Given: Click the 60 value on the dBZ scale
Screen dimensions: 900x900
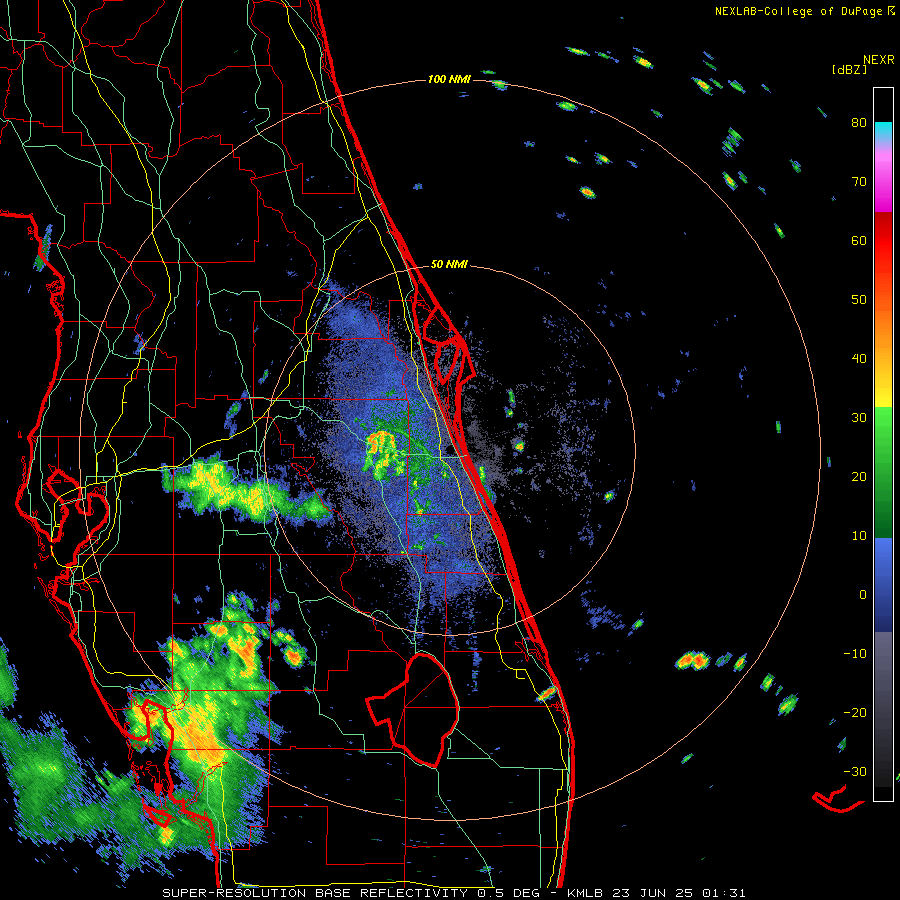Looking at the screenshot, I should 859,240.
